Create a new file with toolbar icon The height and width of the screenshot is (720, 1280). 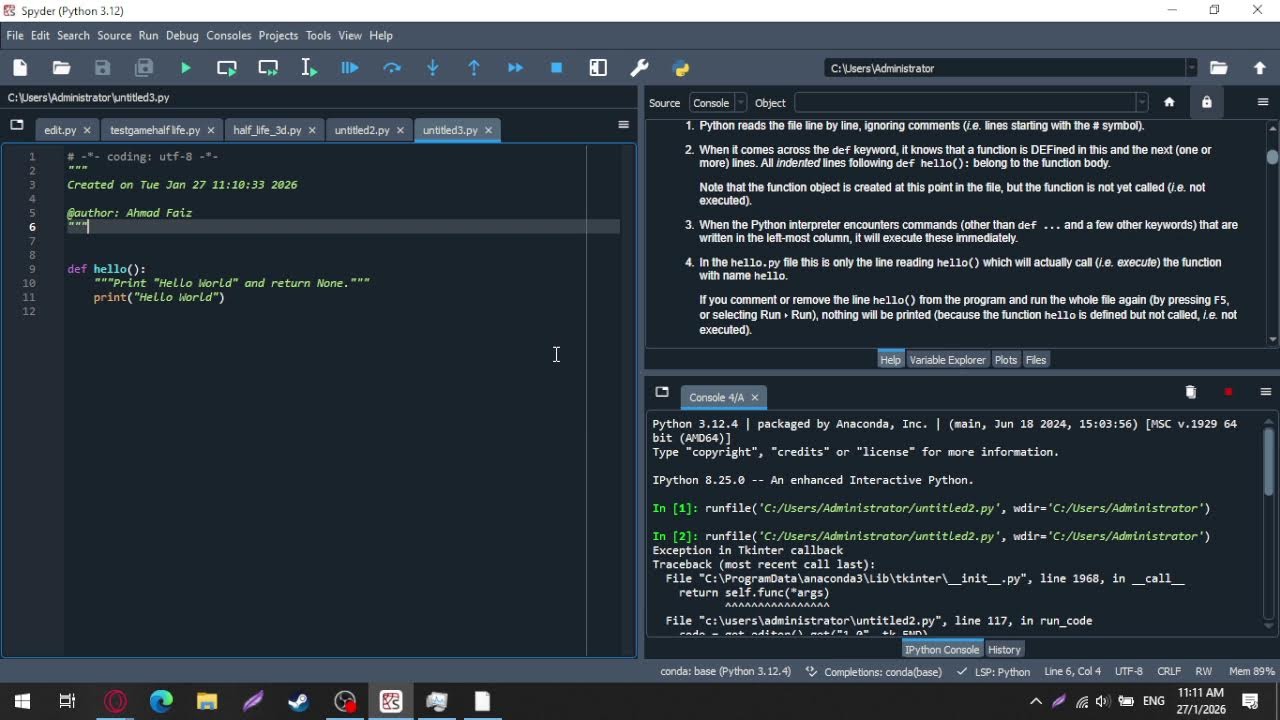20,68
